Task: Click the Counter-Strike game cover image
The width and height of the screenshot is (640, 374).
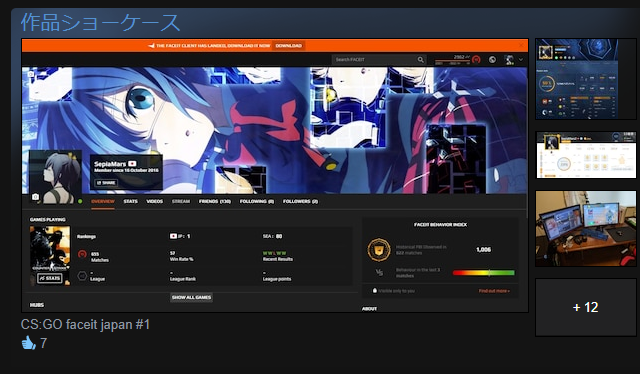Action: click(x=50, y=256)
